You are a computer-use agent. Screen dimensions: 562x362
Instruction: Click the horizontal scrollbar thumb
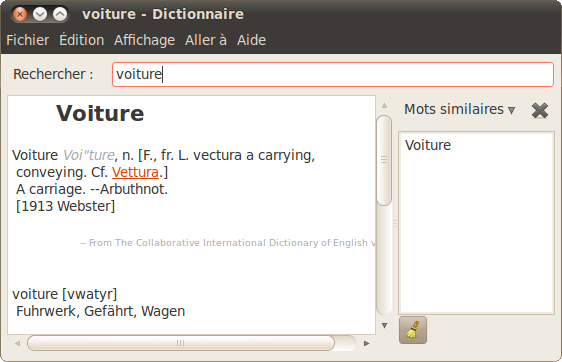pyautogui.click(x=181, y=343)
